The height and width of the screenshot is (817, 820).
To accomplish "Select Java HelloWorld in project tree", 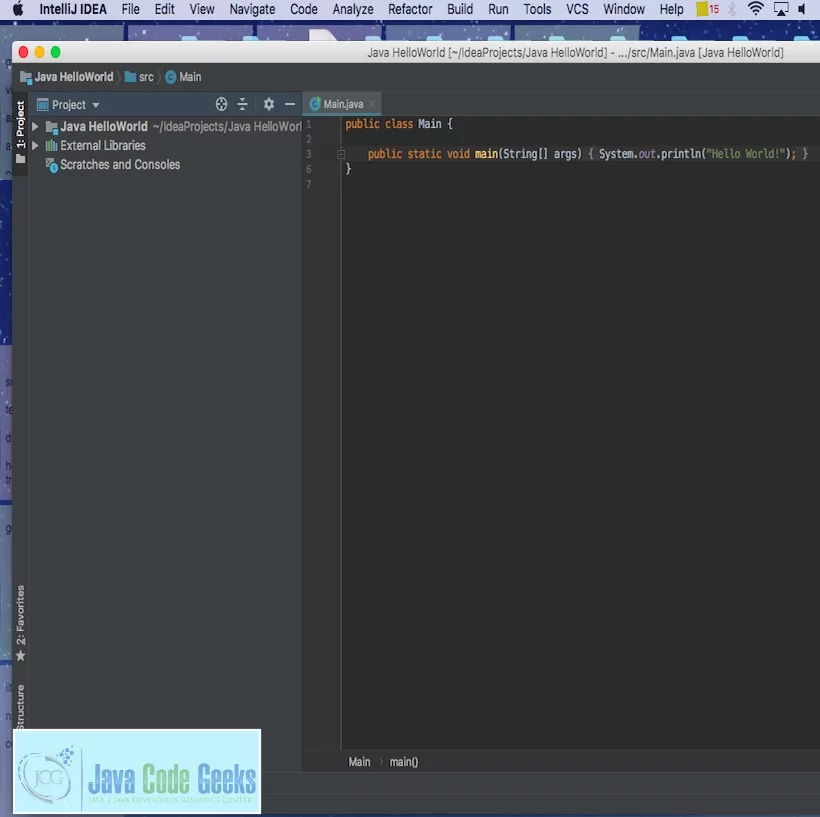I will 104,126.
